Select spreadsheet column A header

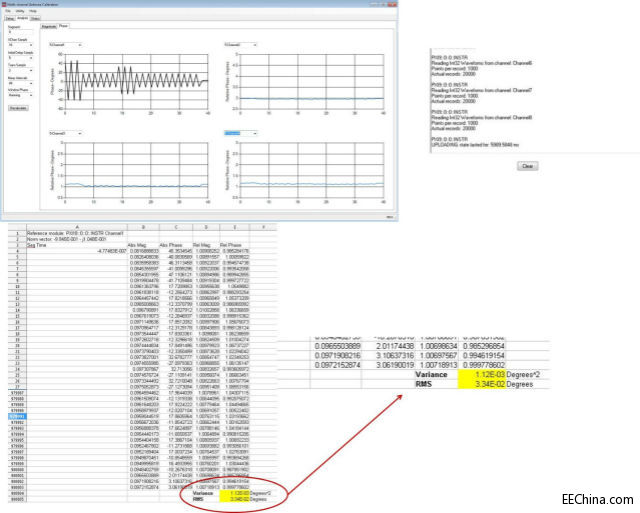point(77,227)
